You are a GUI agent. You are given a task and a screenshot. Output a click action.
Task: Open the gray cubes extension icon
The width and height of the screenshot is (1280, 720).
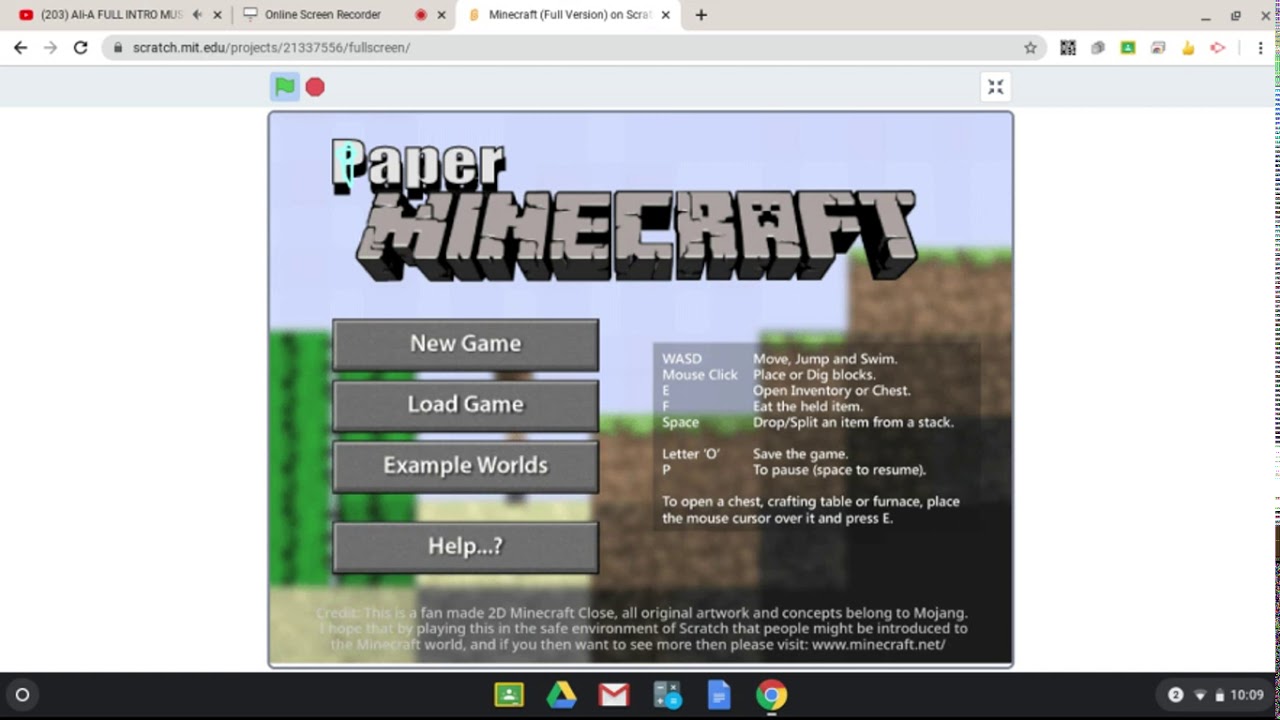tap(1098, 47)
